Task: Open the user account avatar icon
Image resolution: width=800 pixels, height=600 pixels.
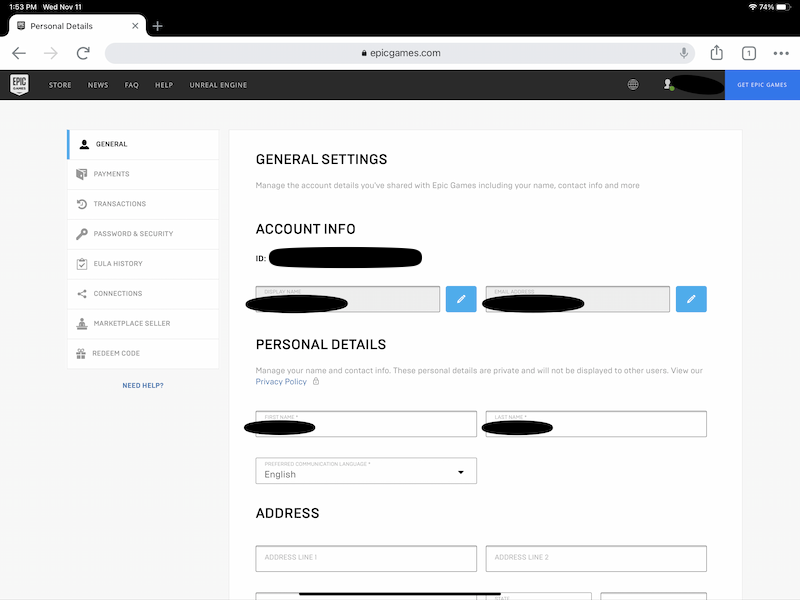Action: (668, 85)
